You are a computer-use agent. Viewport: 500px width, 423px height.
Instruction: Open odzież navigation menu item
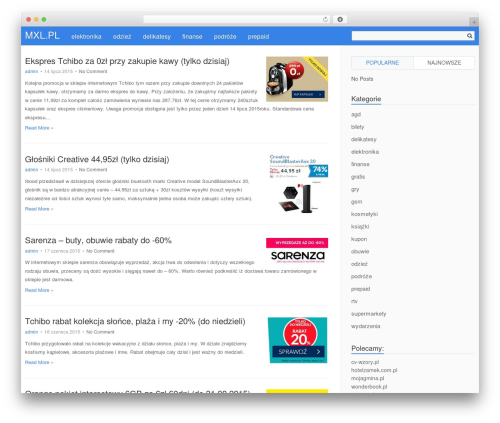(122, 37)
